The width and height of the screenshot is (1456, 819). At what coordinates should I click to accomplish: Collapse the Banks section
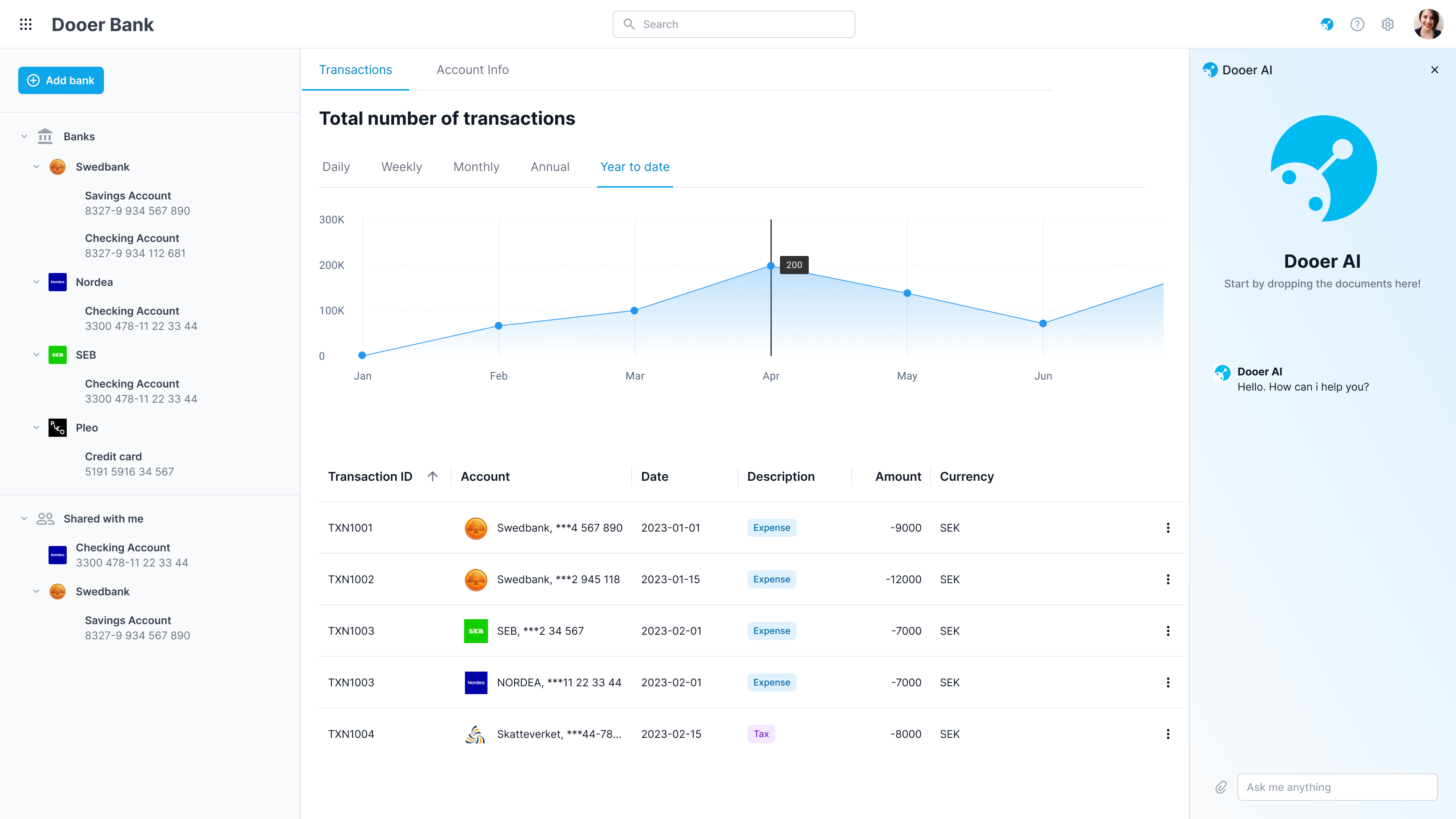(24, 136)
